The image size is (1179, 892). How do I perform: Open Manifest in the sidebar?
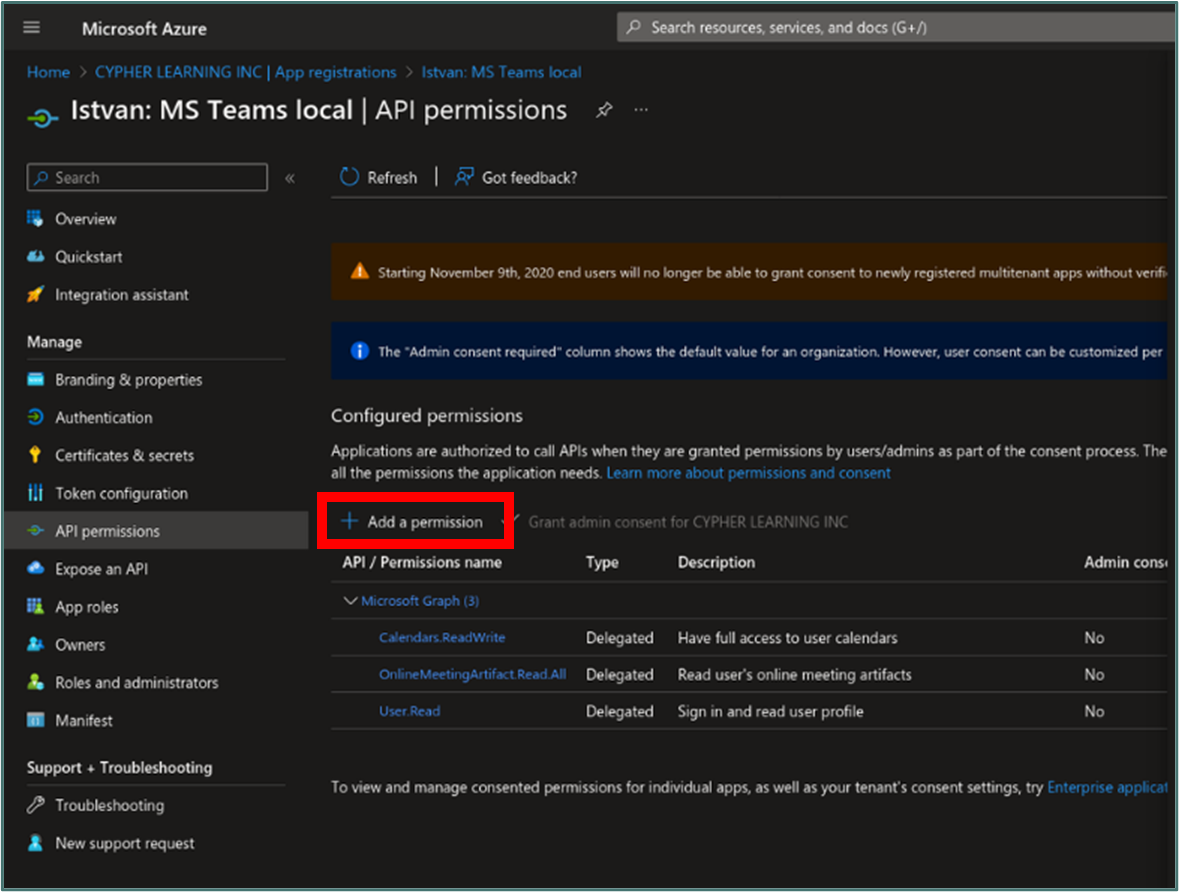(x=83, y=721)
